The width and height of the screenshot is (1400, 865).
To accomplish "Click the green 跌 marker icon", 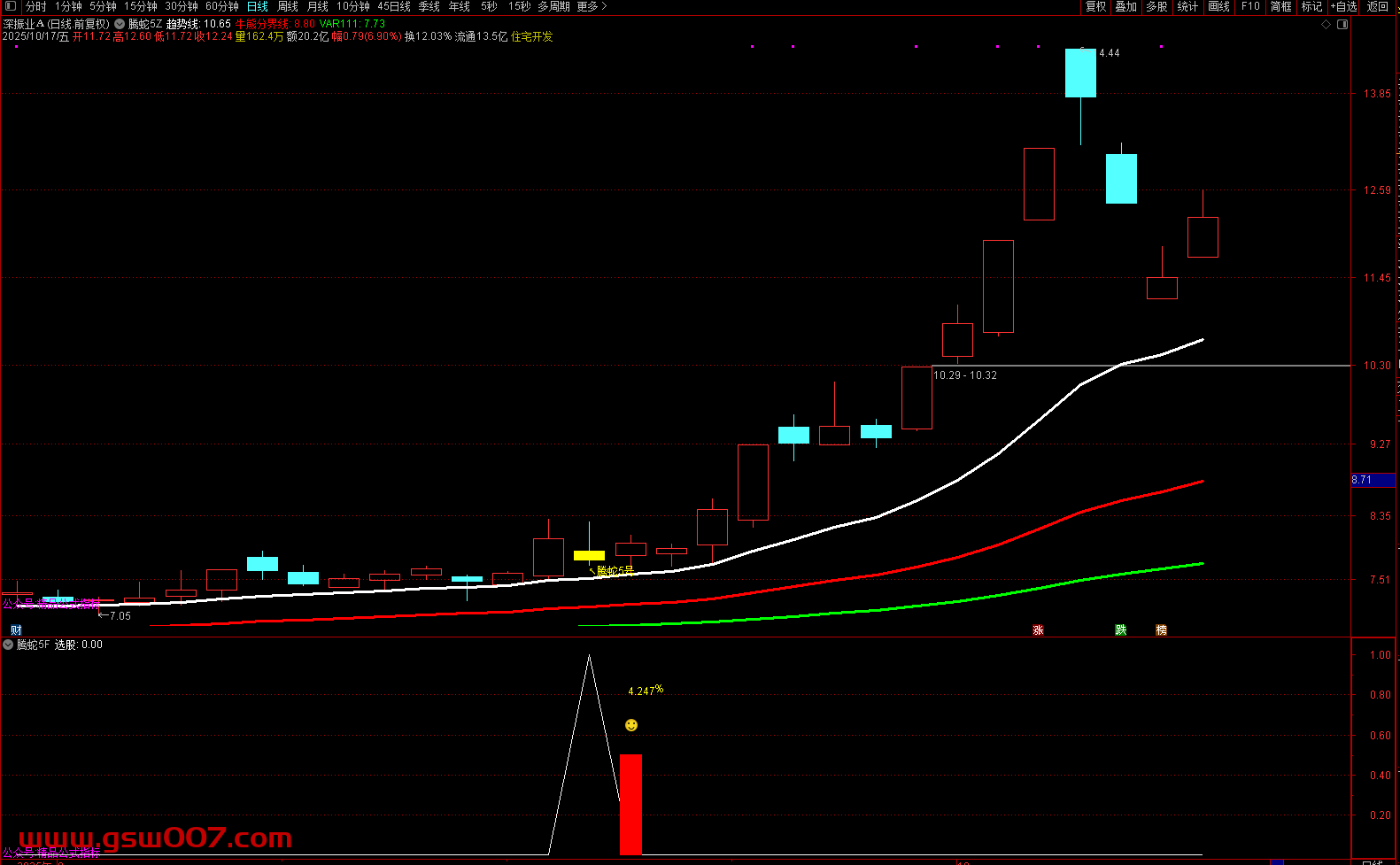I will (1120, 630).
